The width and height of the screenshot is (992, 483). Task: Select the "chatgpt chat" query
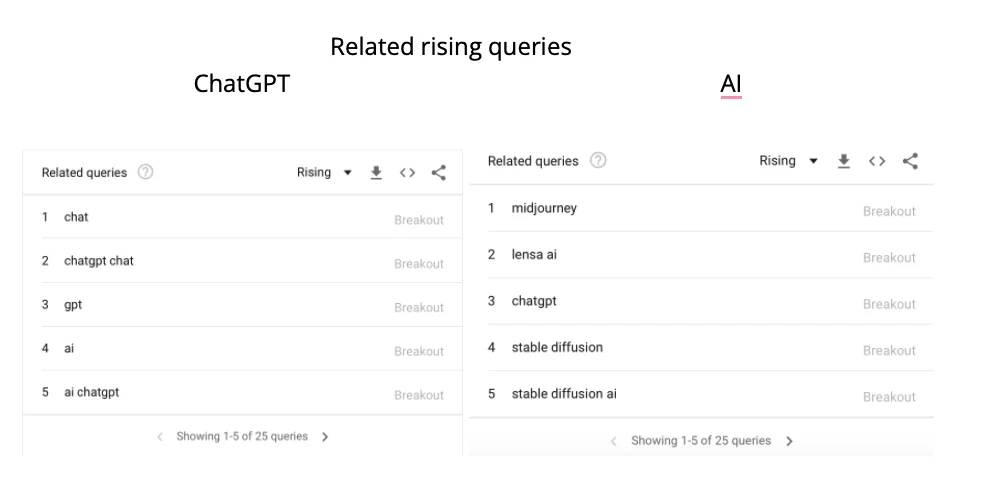click(x=99, y=261)
